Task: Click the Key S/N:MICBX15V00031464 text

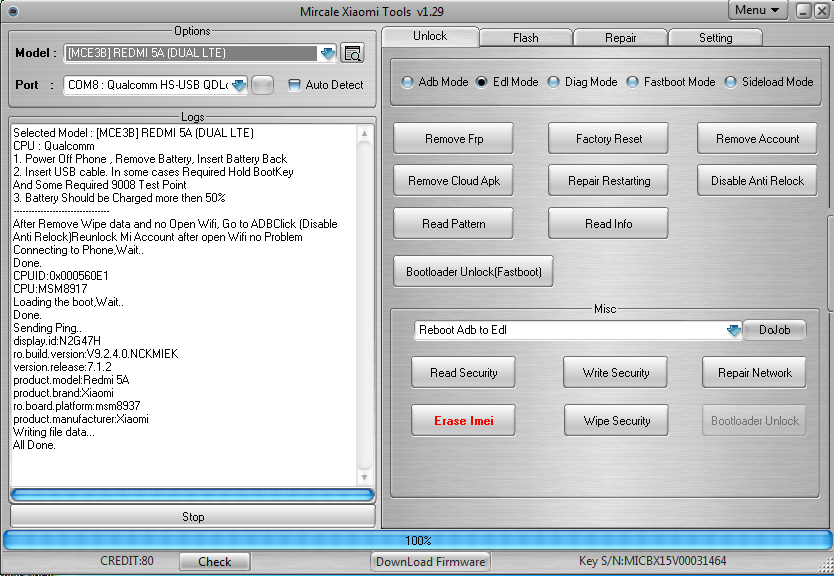Action: click(652, 561)
